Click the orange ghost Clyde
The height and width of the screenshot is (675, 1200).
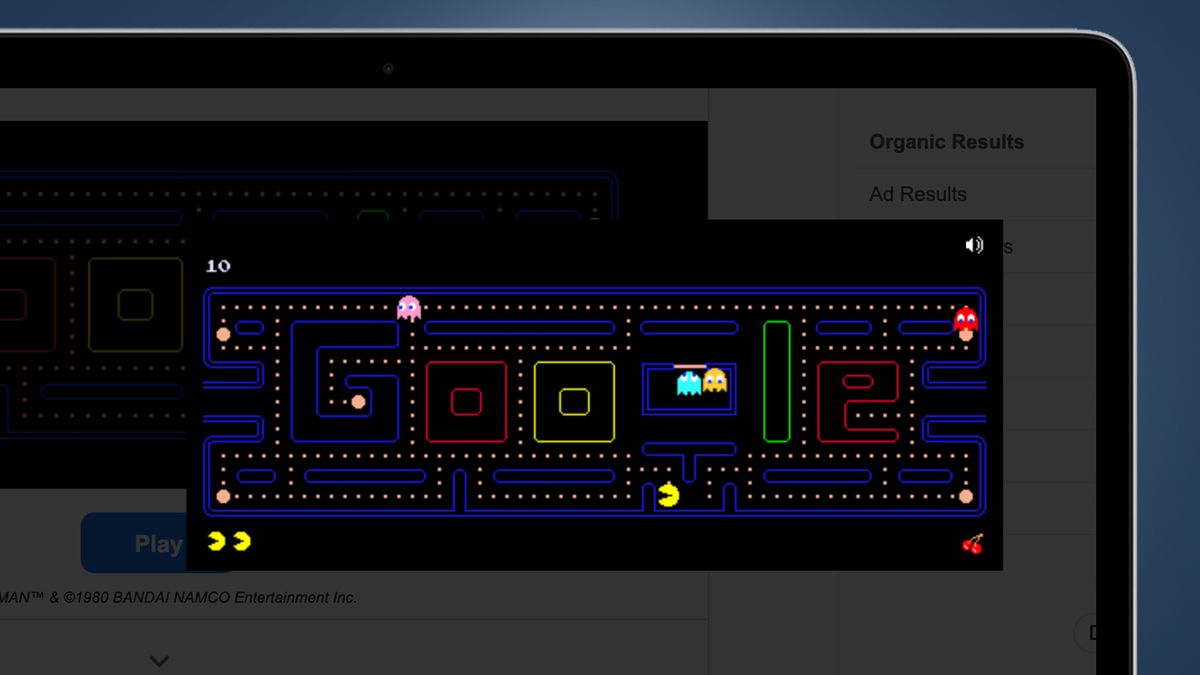[x=714, y=381]
